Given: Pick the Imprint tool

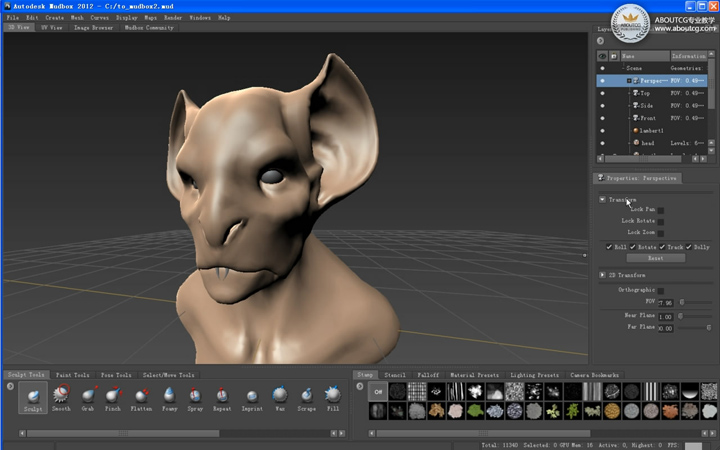Looking at the screenshot, I should pyautogui.click(x=252, y=398).
